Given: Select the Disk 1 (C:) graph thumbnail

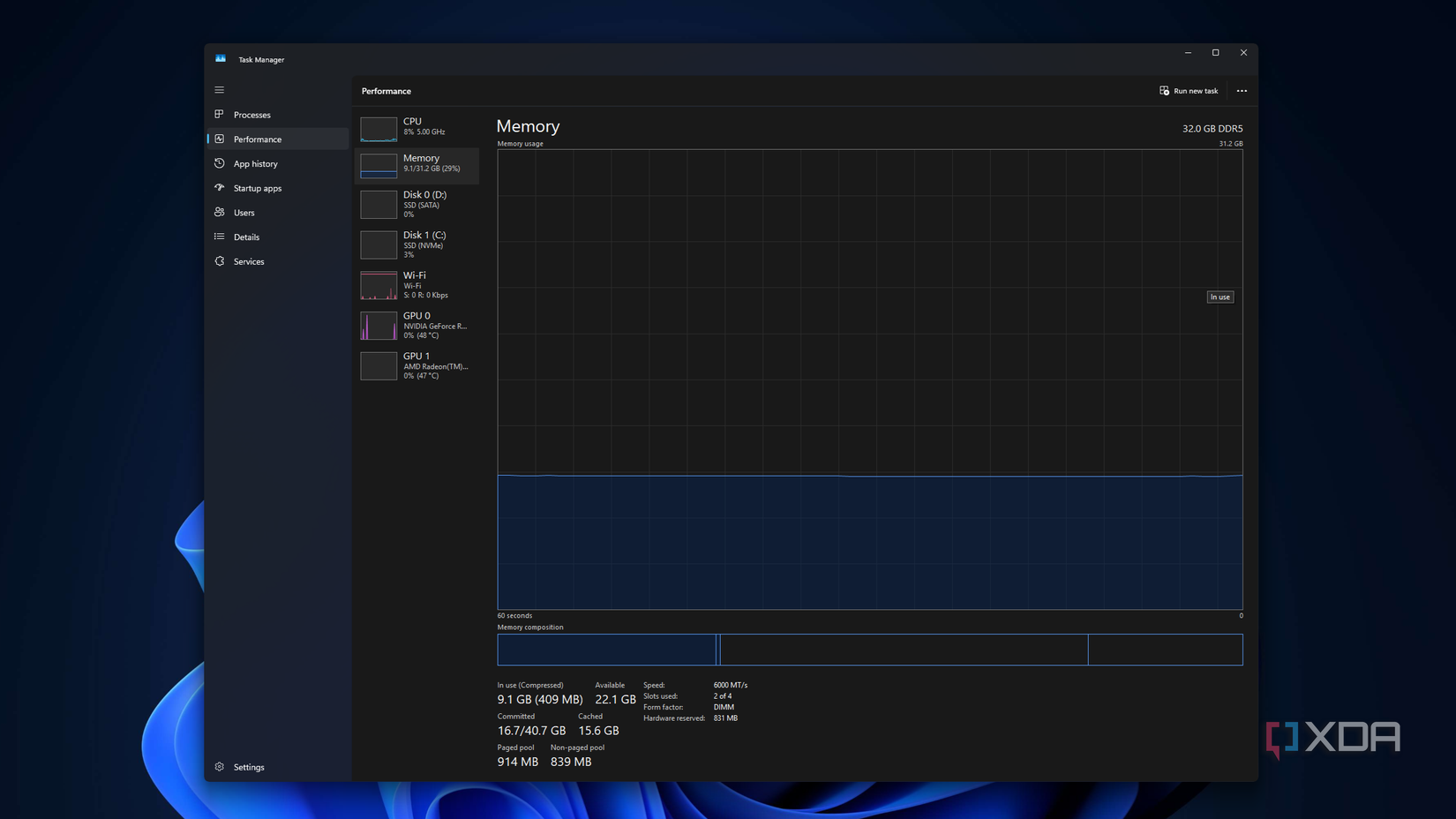Looking at the screenshot, I should (379, 244).
